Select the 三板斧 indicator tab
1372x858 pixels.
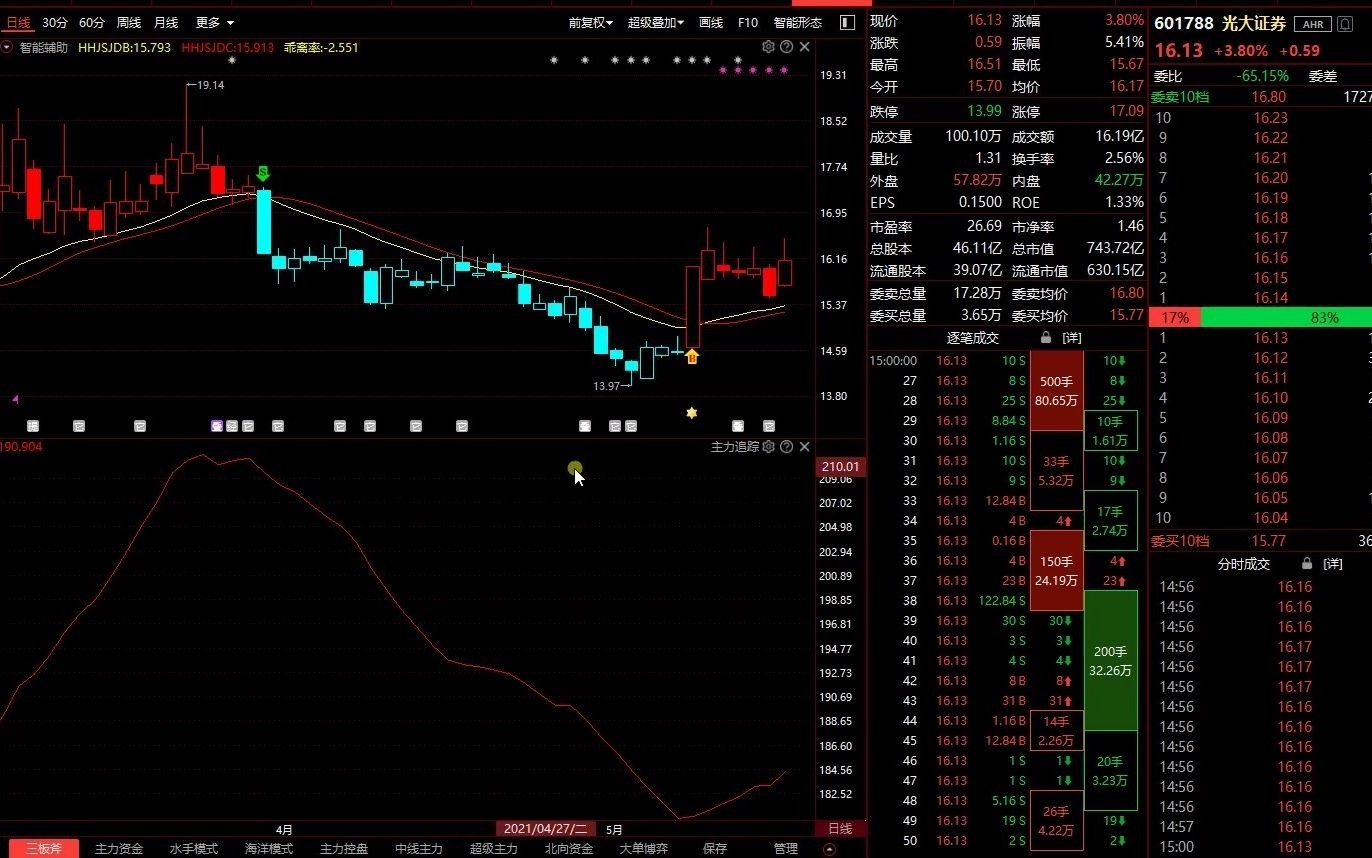coord(43,849)
